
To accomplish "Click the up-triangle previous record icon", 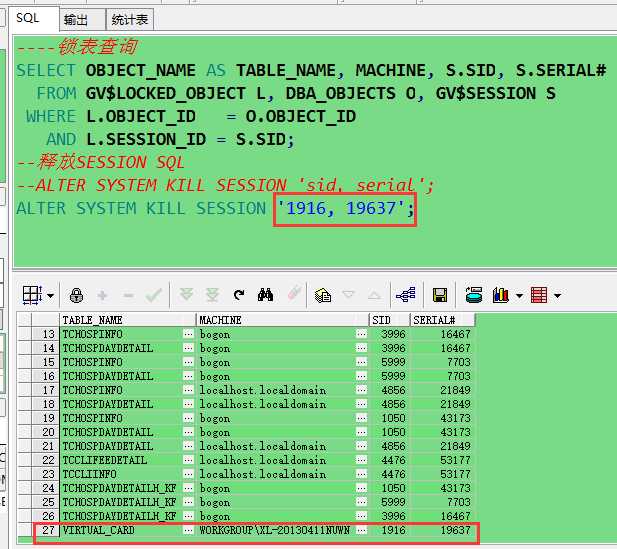I will [374, 295].
